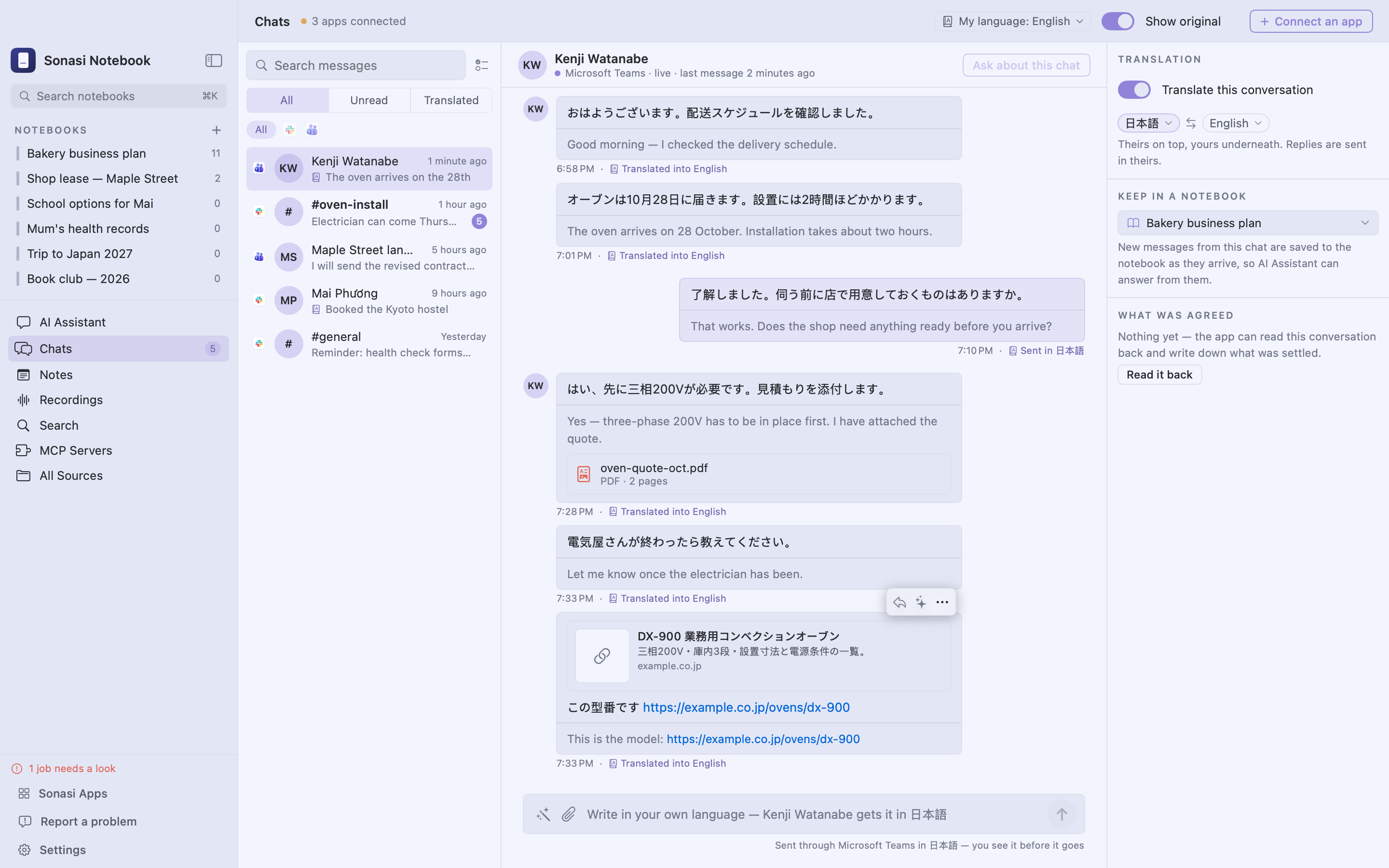Open All Sources folder

point(118,476)
